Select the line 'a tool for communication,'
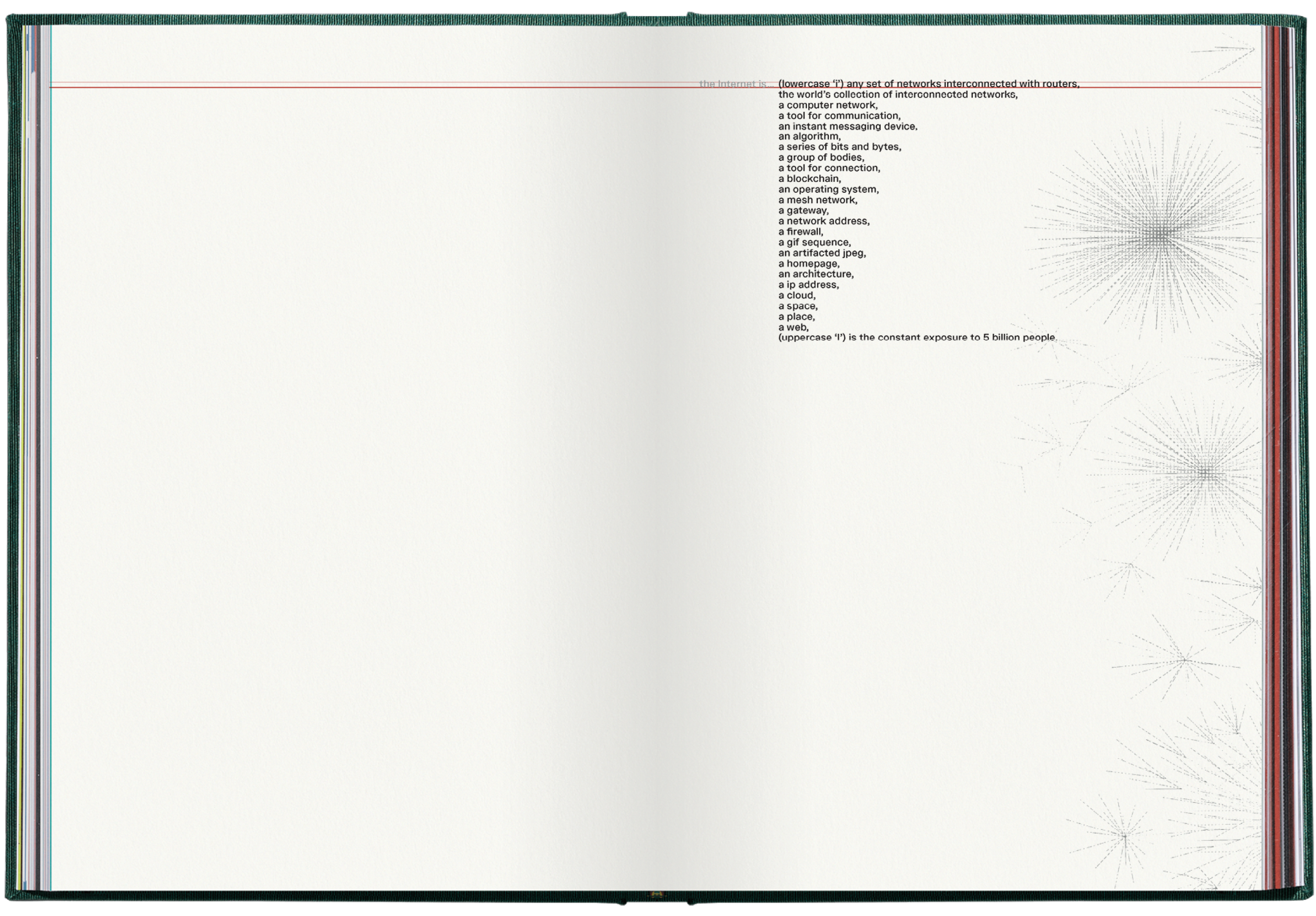The image size is (1316, 916). pyautogui.click(x=839, y=116)
